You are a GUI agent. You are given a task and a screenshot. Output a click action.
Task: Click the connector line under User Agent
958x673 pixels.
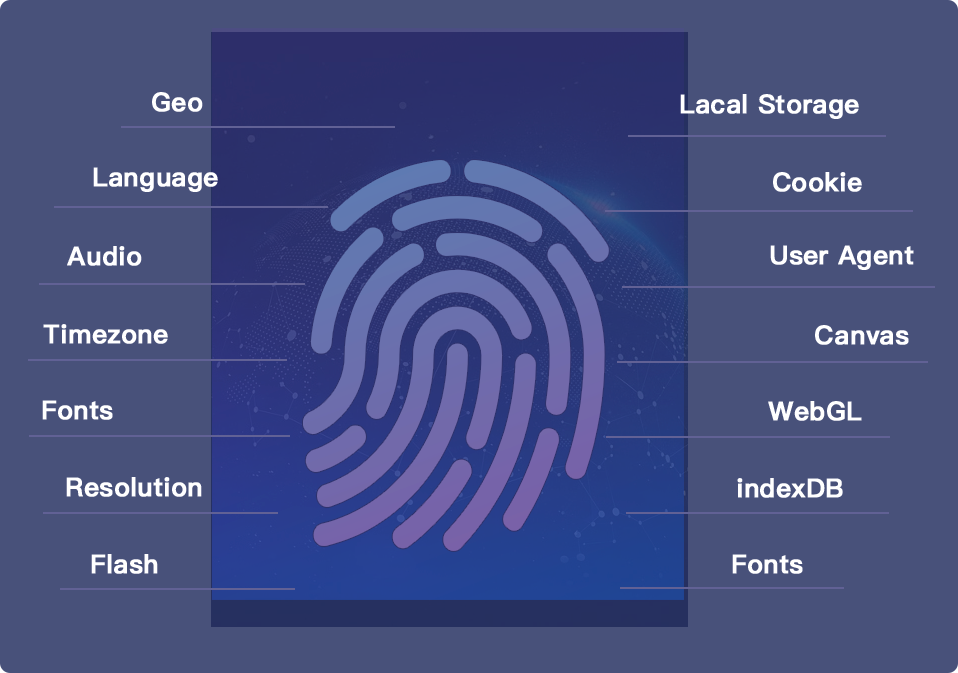coord(778,287)
